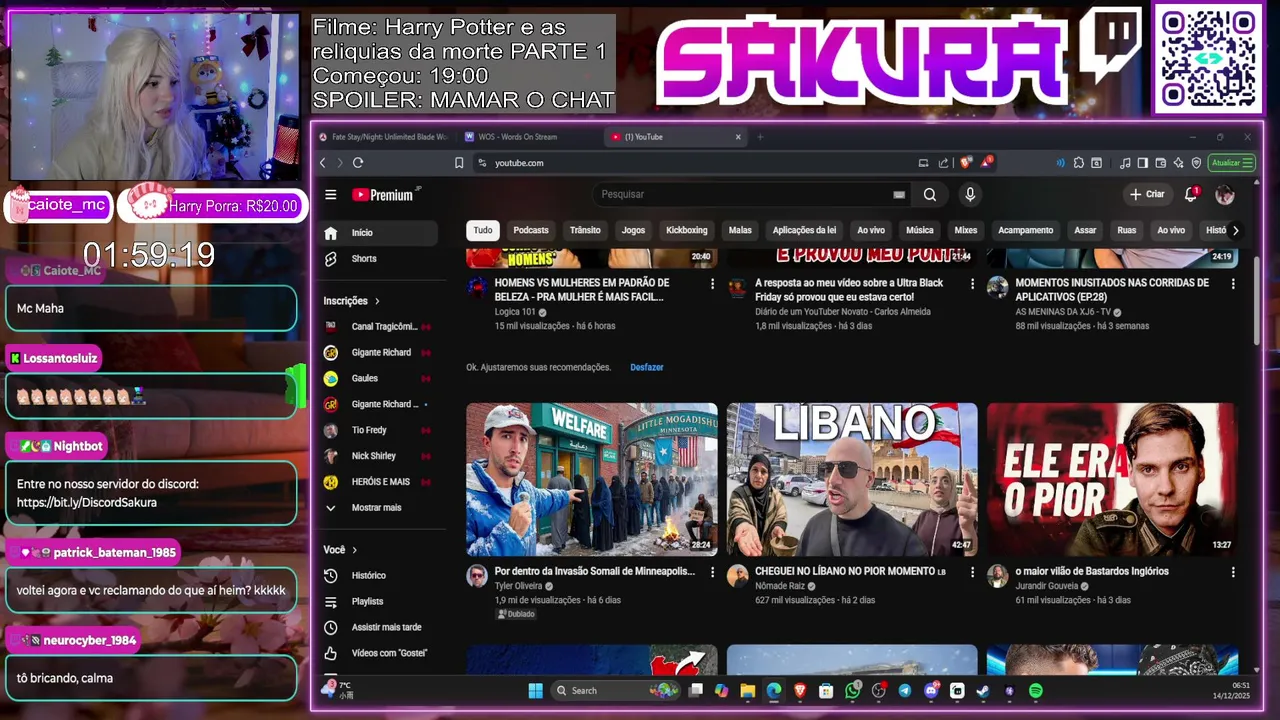Open options menu for Somali Minneapolis video

click(712, 572)
